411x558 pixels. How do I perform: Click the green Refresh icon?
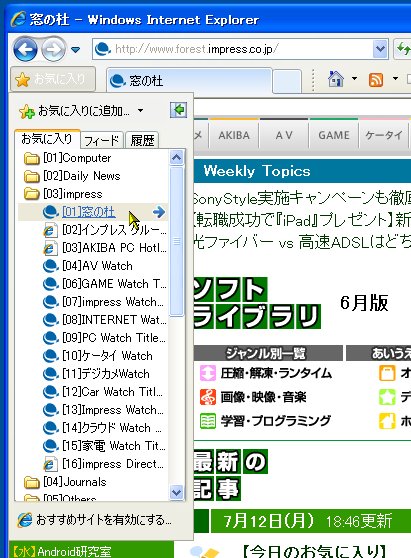(x=403, y=49)
